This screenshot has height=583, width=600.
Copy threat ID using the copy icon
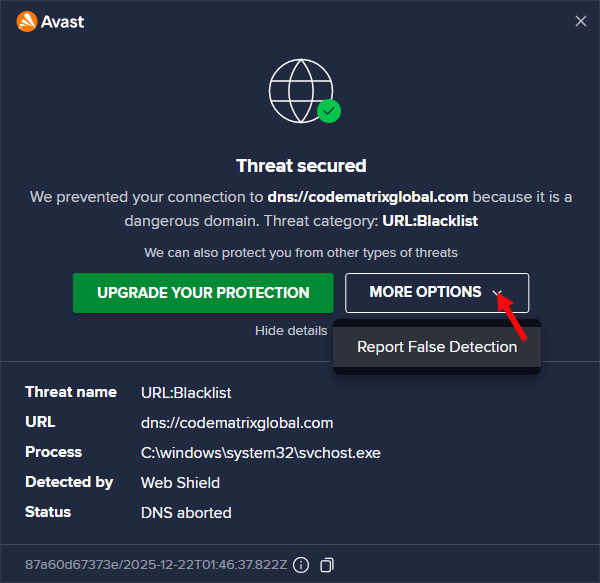tap(327, 565)
